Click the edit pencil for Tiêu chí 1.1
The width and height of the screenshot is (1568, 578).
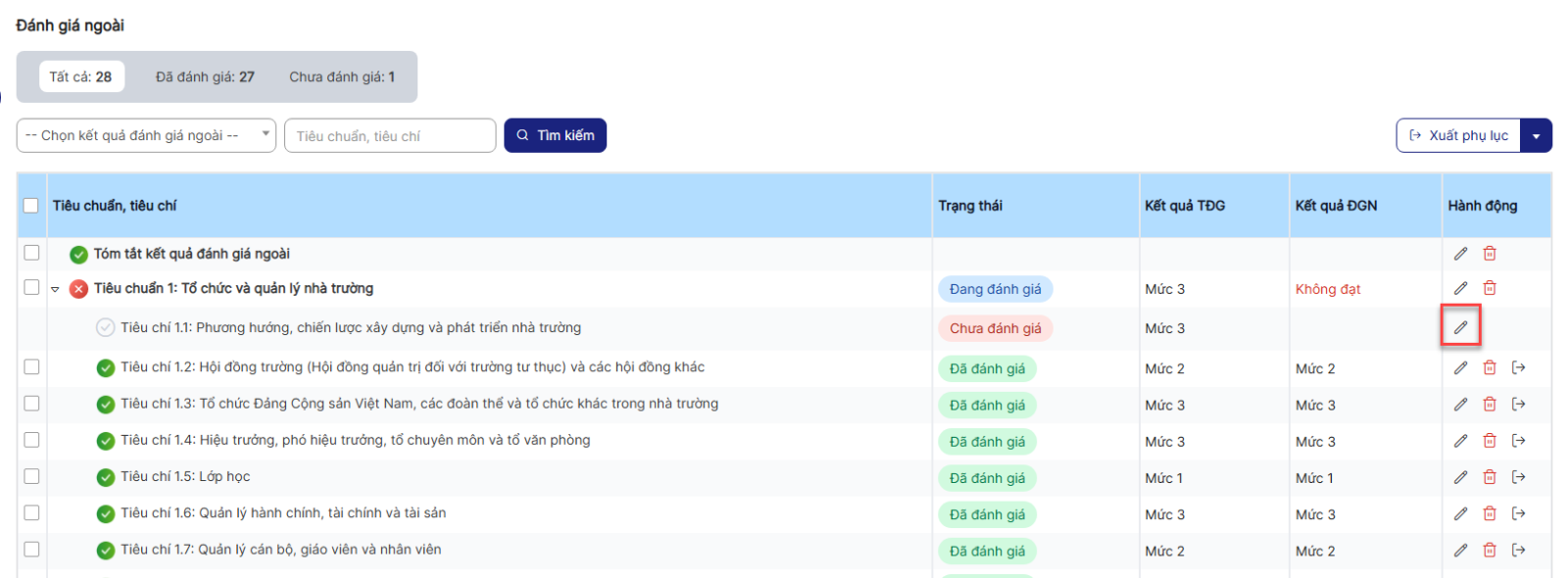pyautogui.click(x=1460, y=327)
